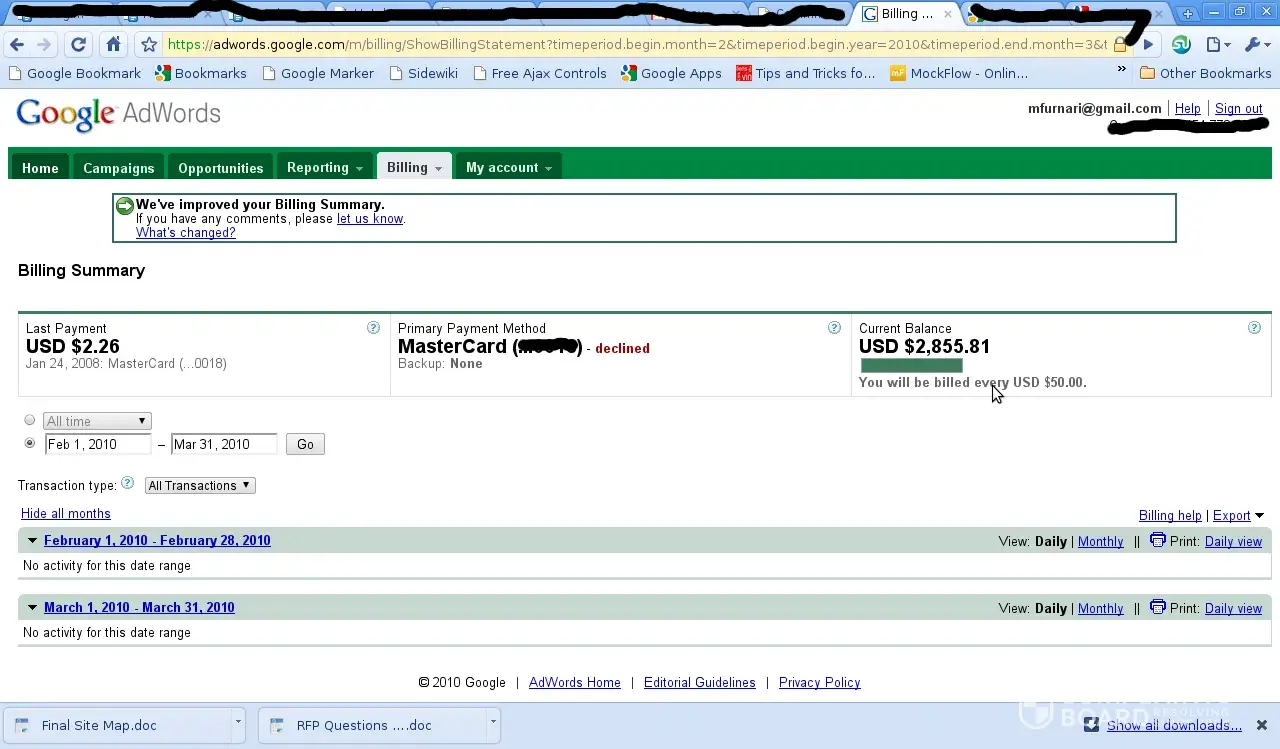Bookmark this page with the star icon
The height and width of the screenshot is (749, 1280).
click(149, 45)
